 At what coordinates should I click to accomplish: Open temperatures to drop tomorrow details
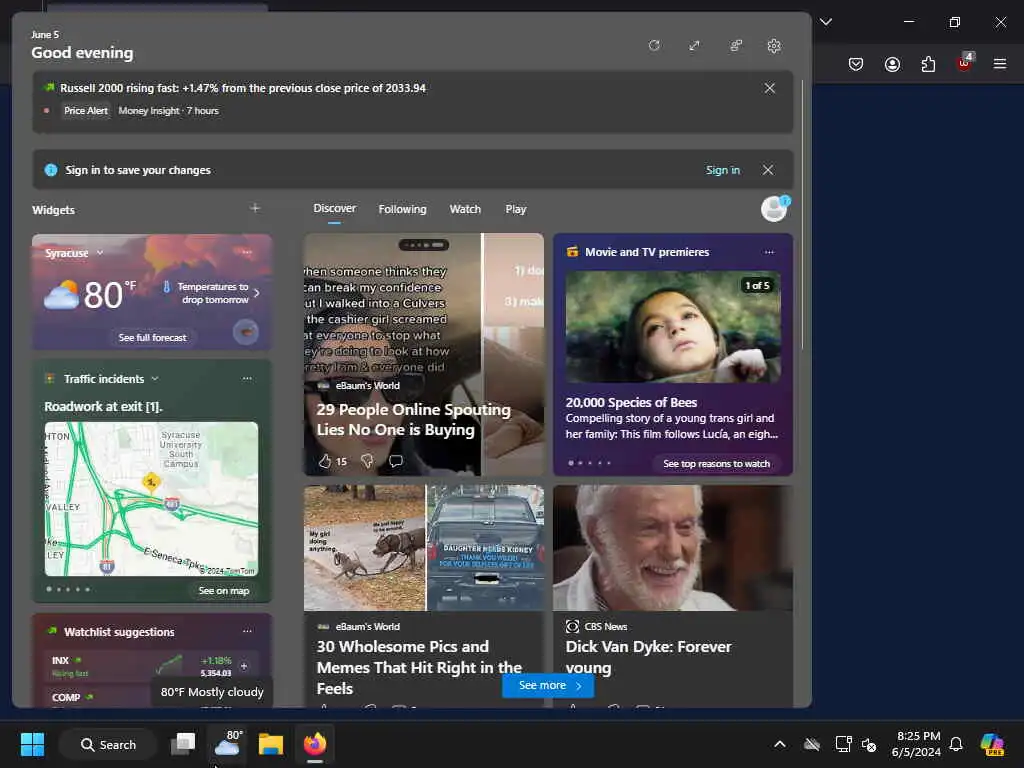coord(212,293)
